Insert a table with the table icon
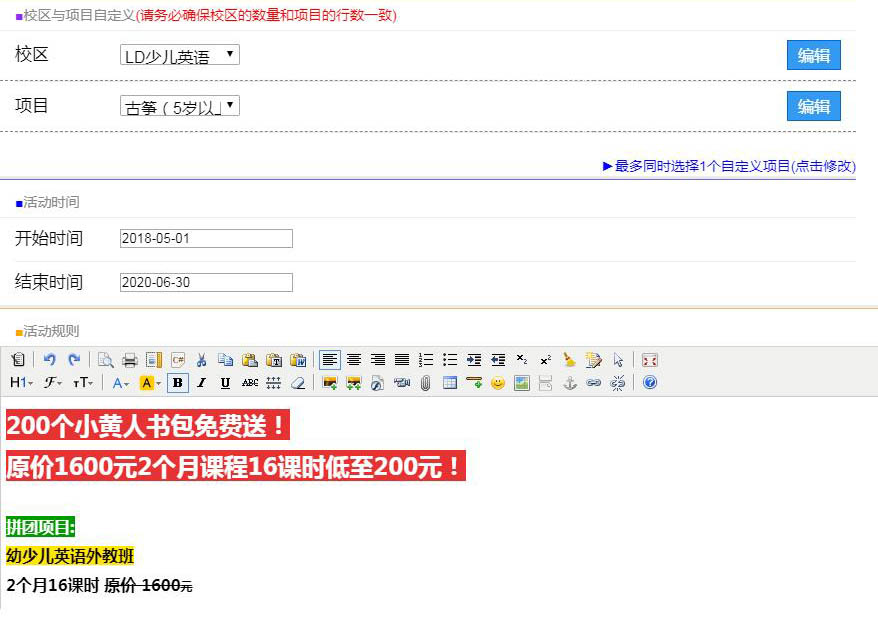This screenshot has height=625, width=878. tap(450, 383)
